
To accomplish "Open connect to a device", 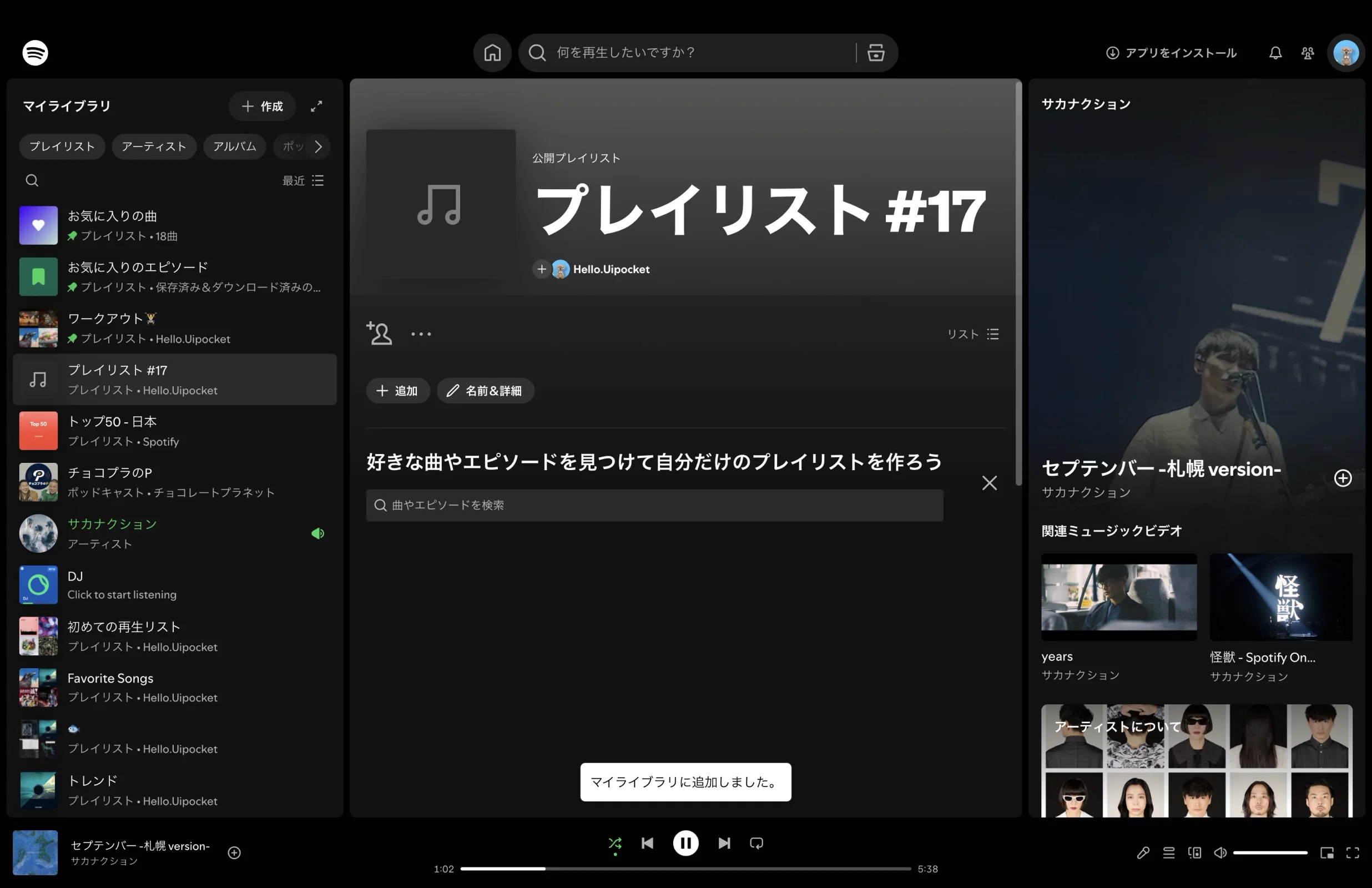I will tap(1194, 852).
